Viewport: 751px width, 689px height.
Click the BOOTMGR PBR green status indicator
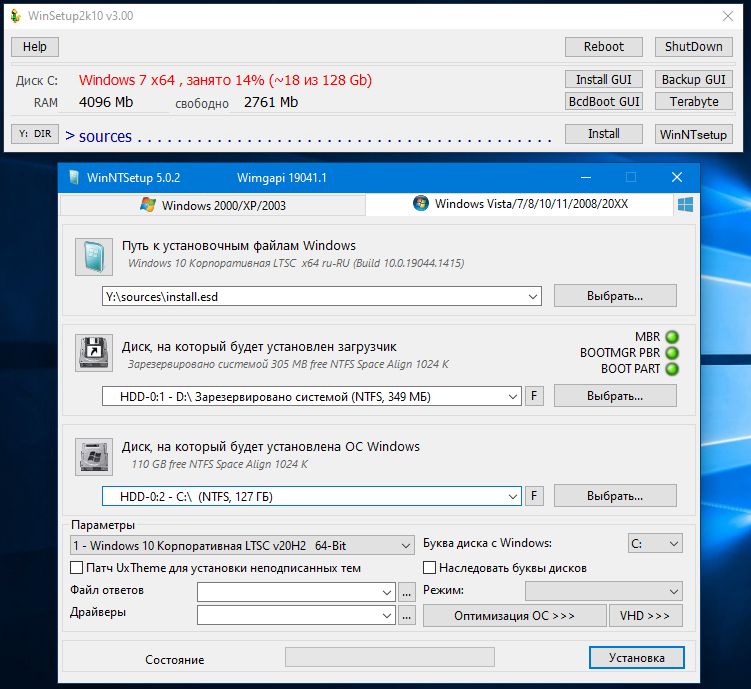pos(672,353)
